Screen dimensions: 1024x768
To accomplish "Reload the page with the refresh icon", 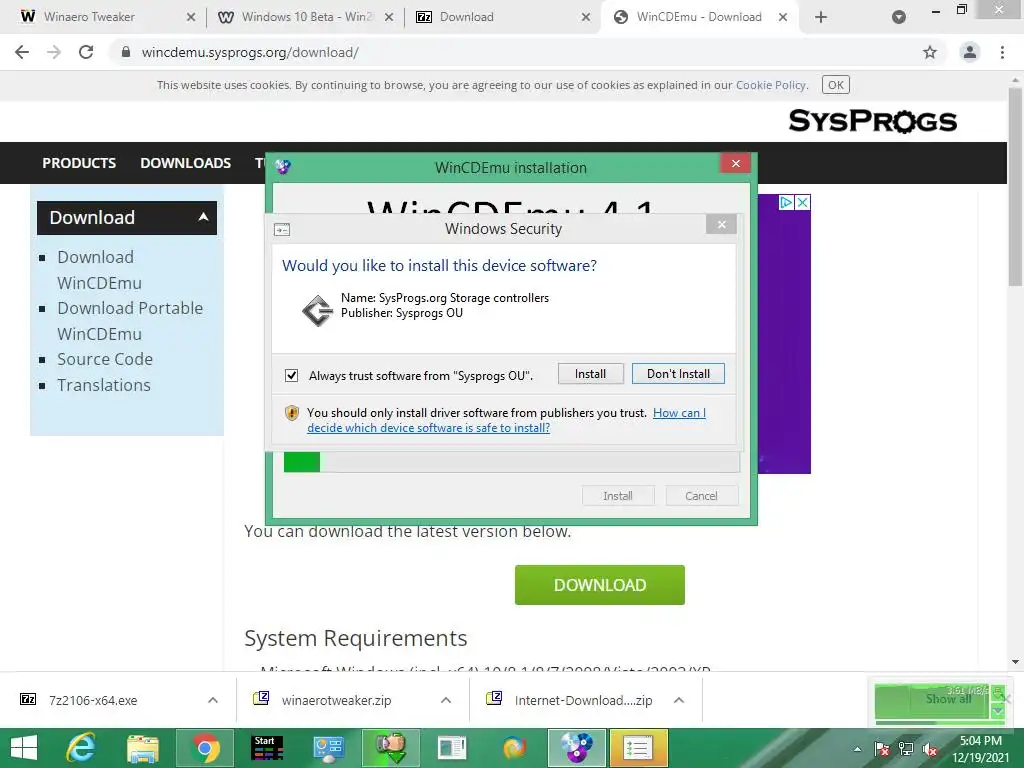I will point(86,52).
